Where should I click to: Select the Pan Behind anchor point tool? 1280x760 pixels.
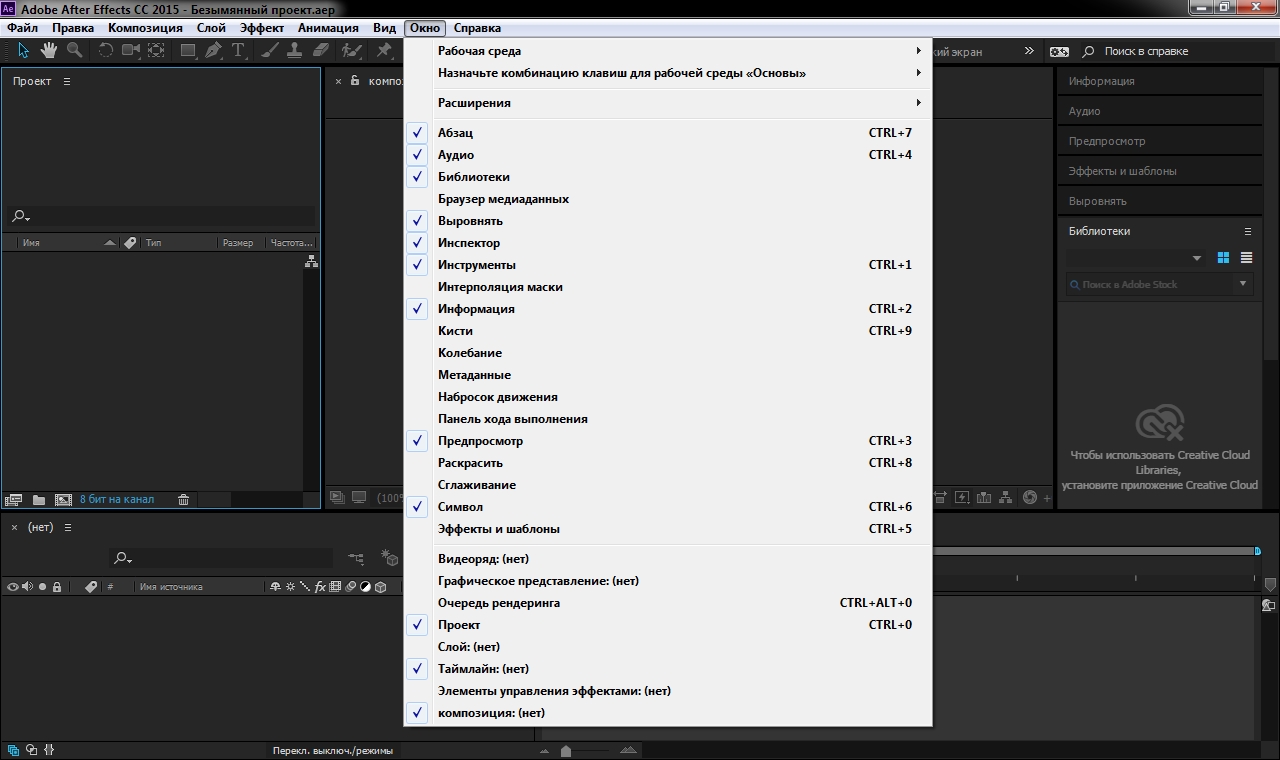(x=157, y=50)
